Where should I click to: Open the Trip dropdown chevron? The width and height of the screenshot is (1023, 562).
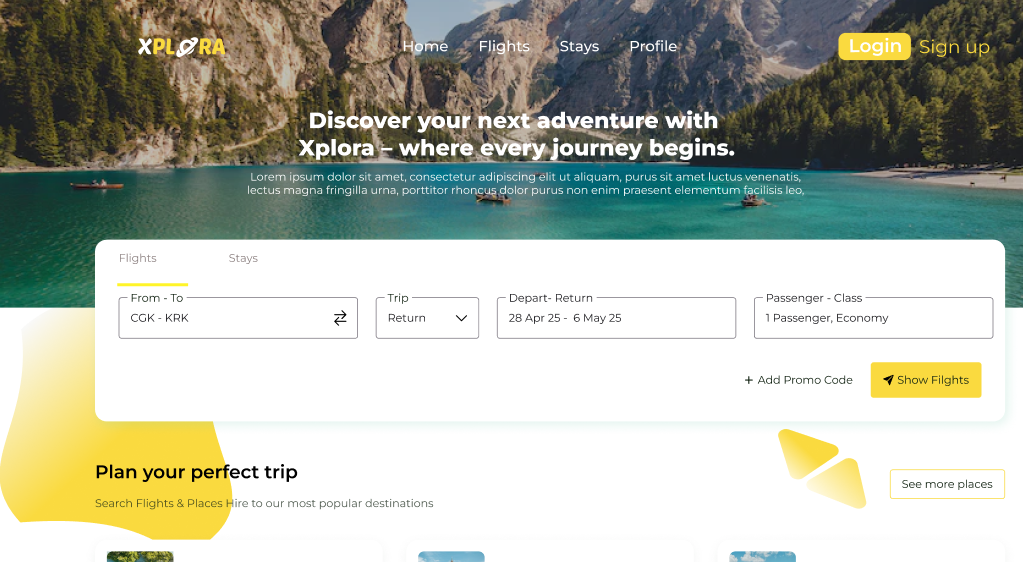point(461,318)
